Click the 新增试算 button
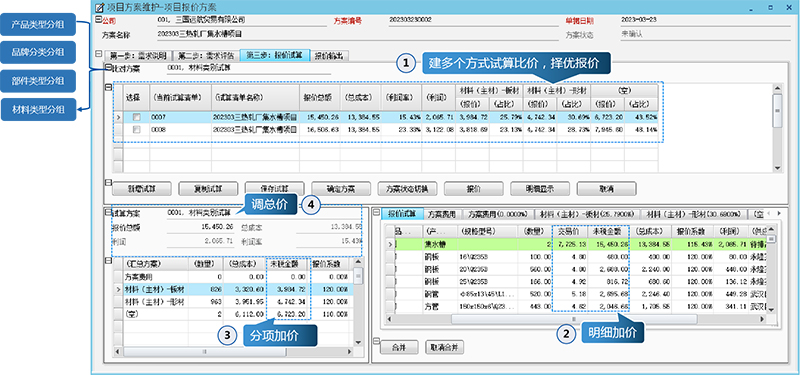The height and width of the screenshot is (375, 800). (x=141, y=188)
